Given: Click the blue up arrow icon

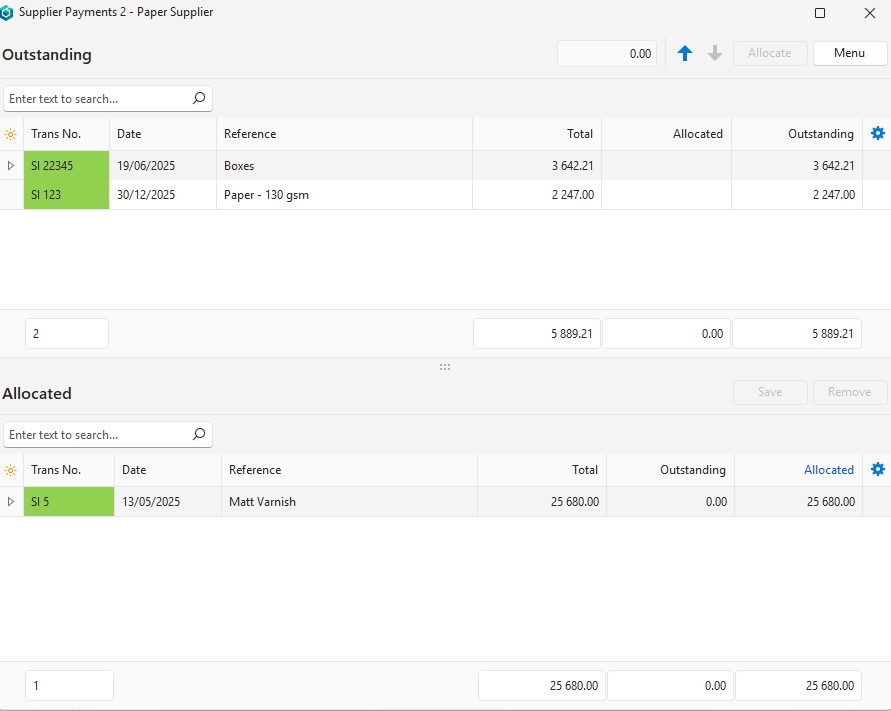Looking at the screenshot, I should pyautogui.click(x=685, y=54).
